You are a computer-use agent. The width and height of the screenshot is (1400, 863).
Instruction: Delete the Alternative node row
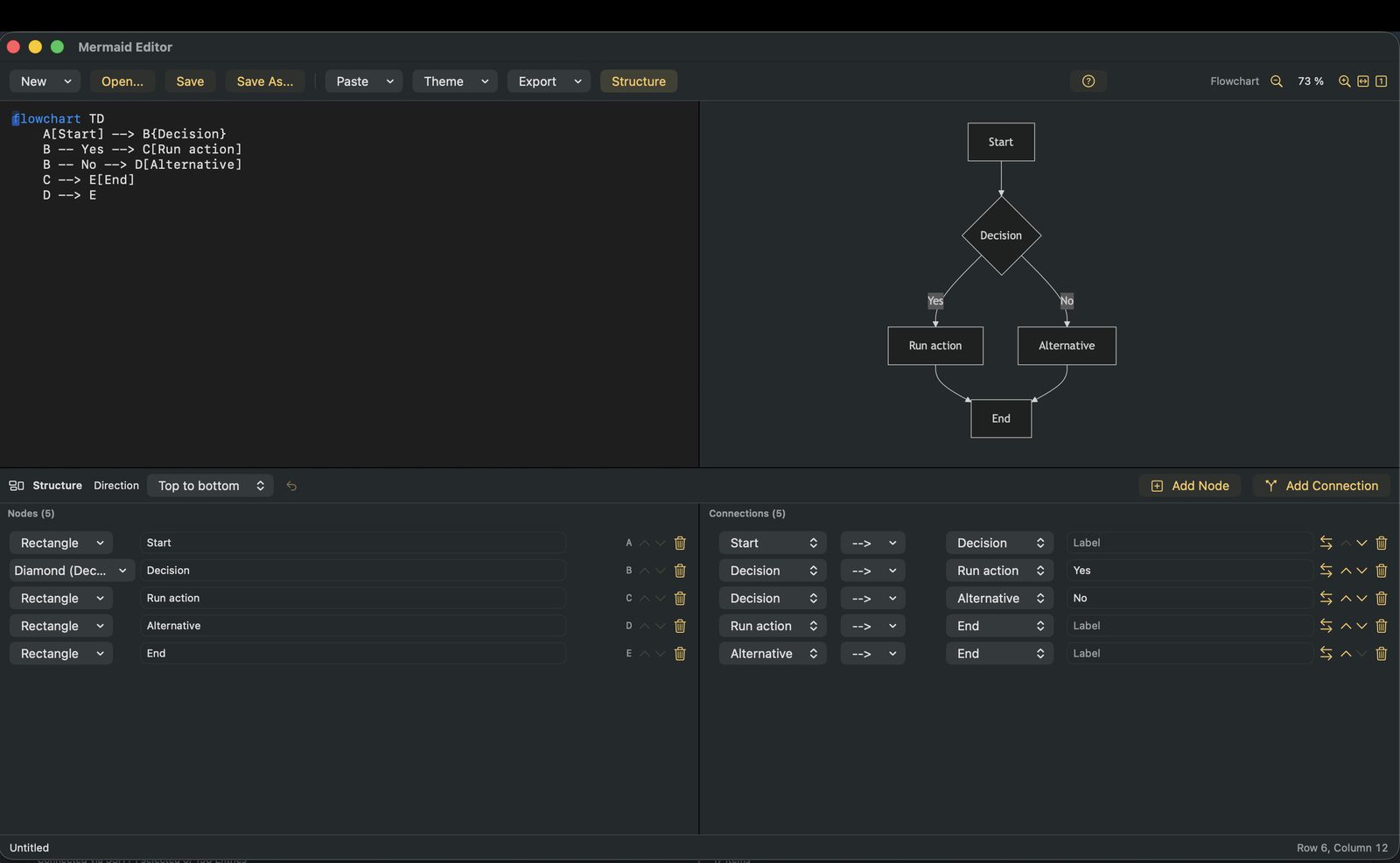pos(680,626)
